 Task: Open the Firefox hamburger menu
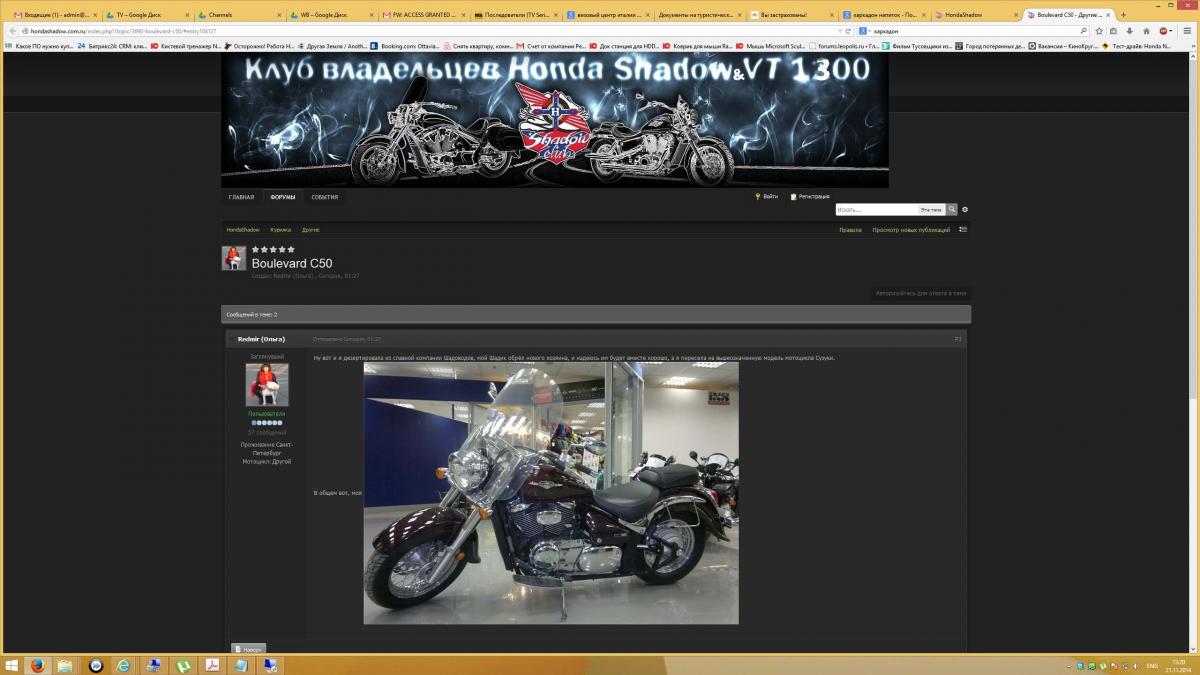(x=1186, y=31)
